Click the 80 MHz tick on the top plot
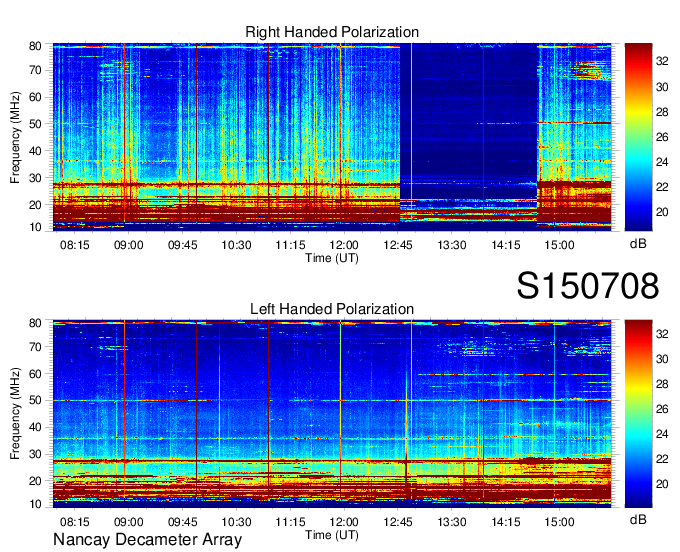The width and height of the screenshot is (680, 552). 35,46
